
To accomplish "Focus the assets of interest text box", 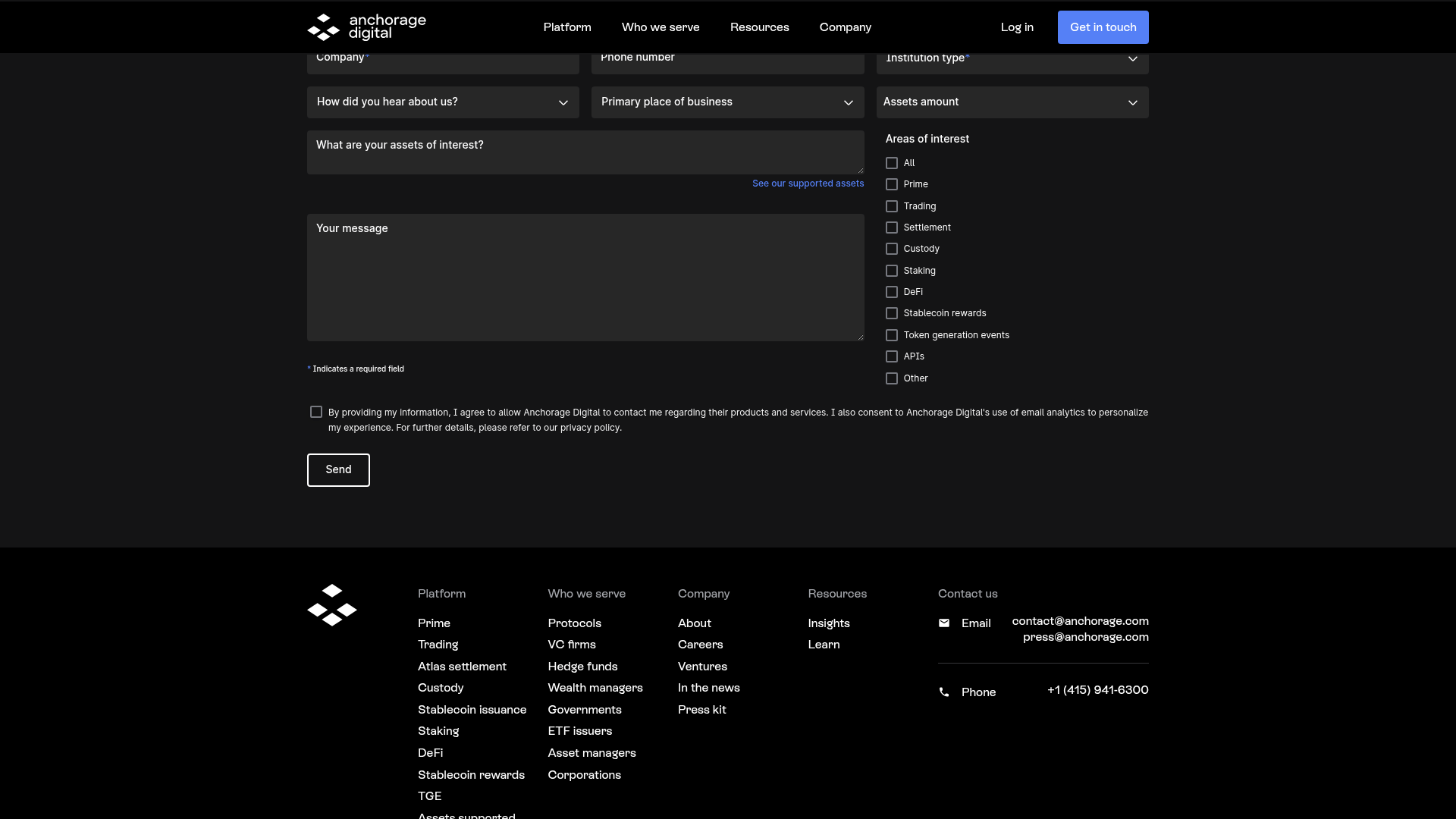I will coord(585,152).
